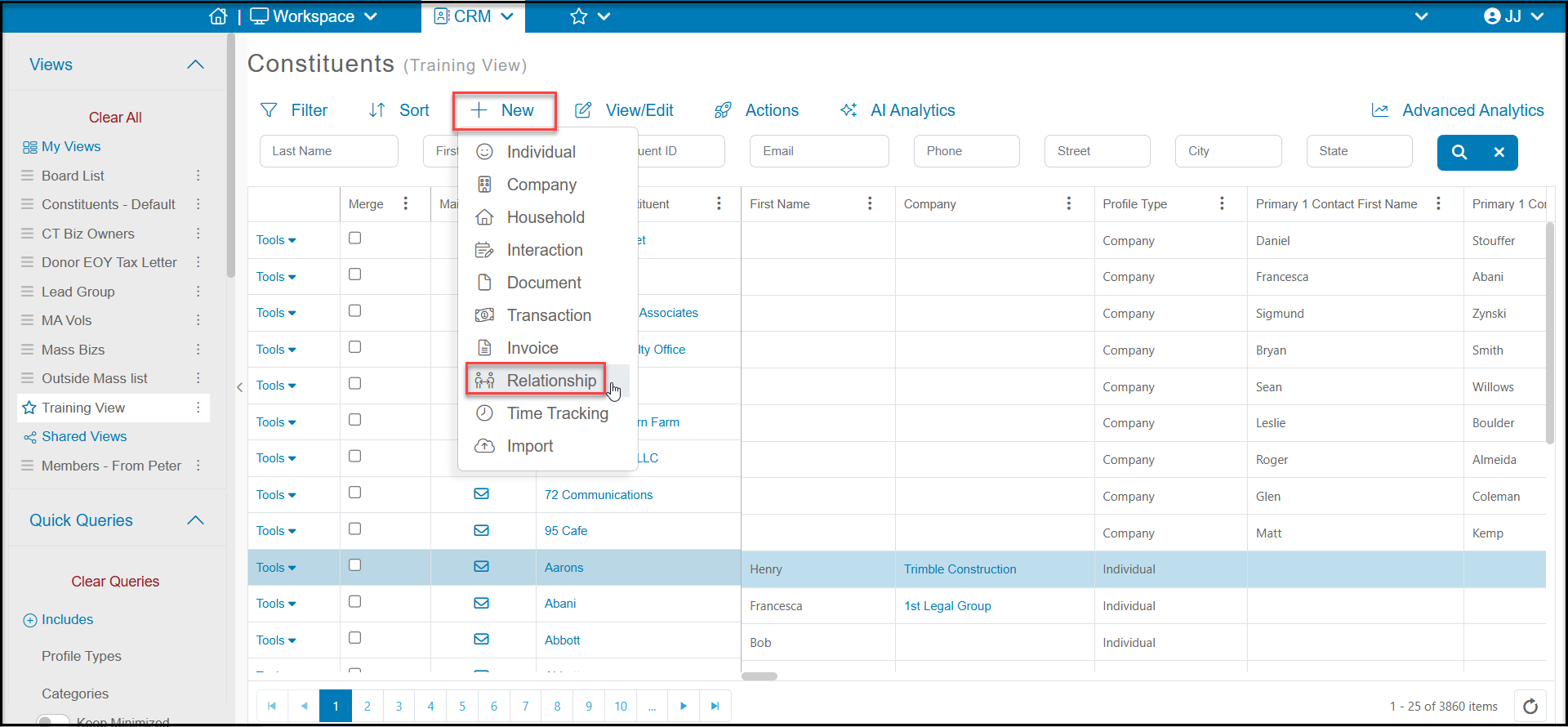Image resolution: width=1568 pixels, height=727 pixels.
Task: Go to the next page arrow
Action: pyautogui.click(x=684, y=706)
